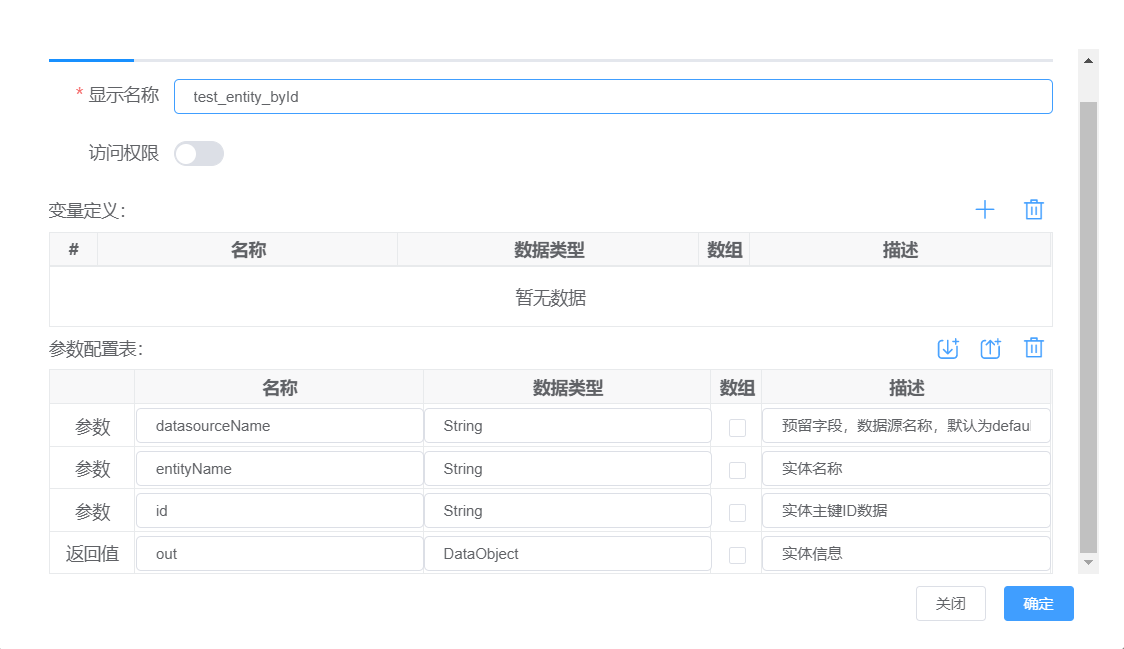1124x649 pixels.
Task: Add a new variable with the plus icon
Action: pos(985,209)
